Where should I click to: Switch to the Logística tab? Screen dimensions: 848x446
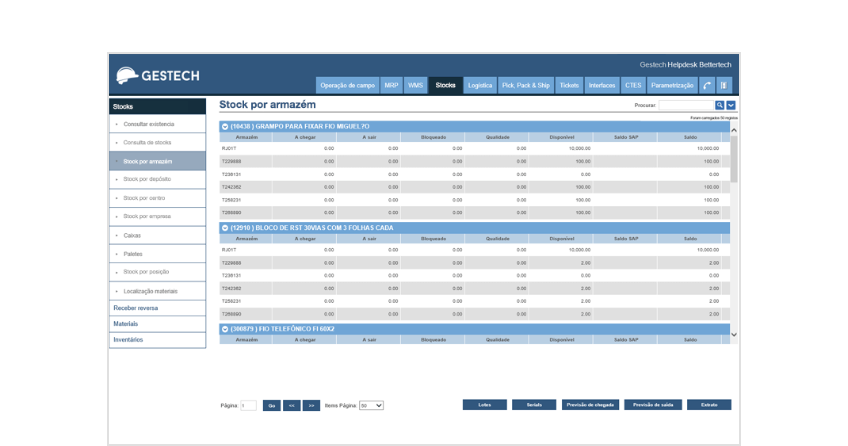tap(480, 86)
